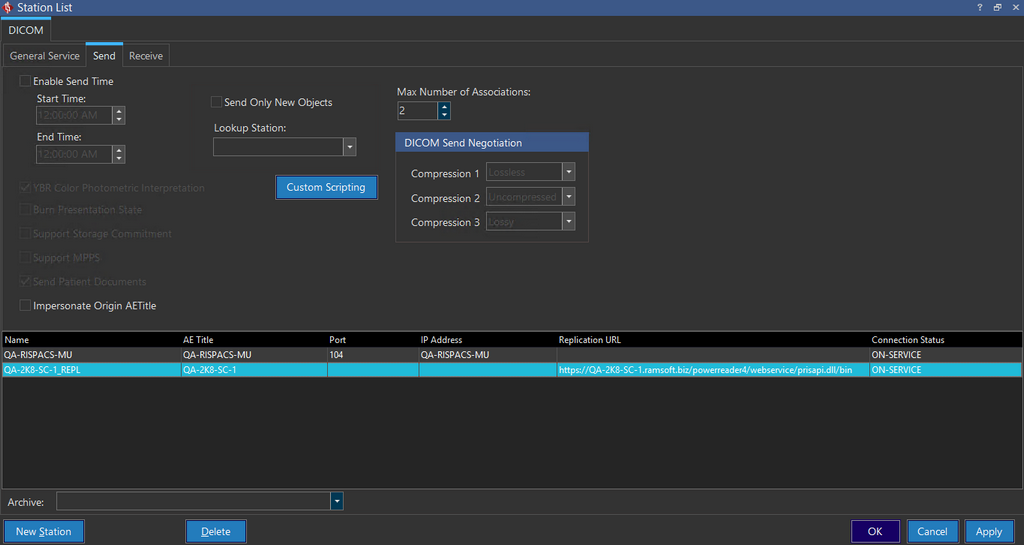Switch to the General Service tab
This screenshot has height=545, width=1024.
tap(44, 56)
